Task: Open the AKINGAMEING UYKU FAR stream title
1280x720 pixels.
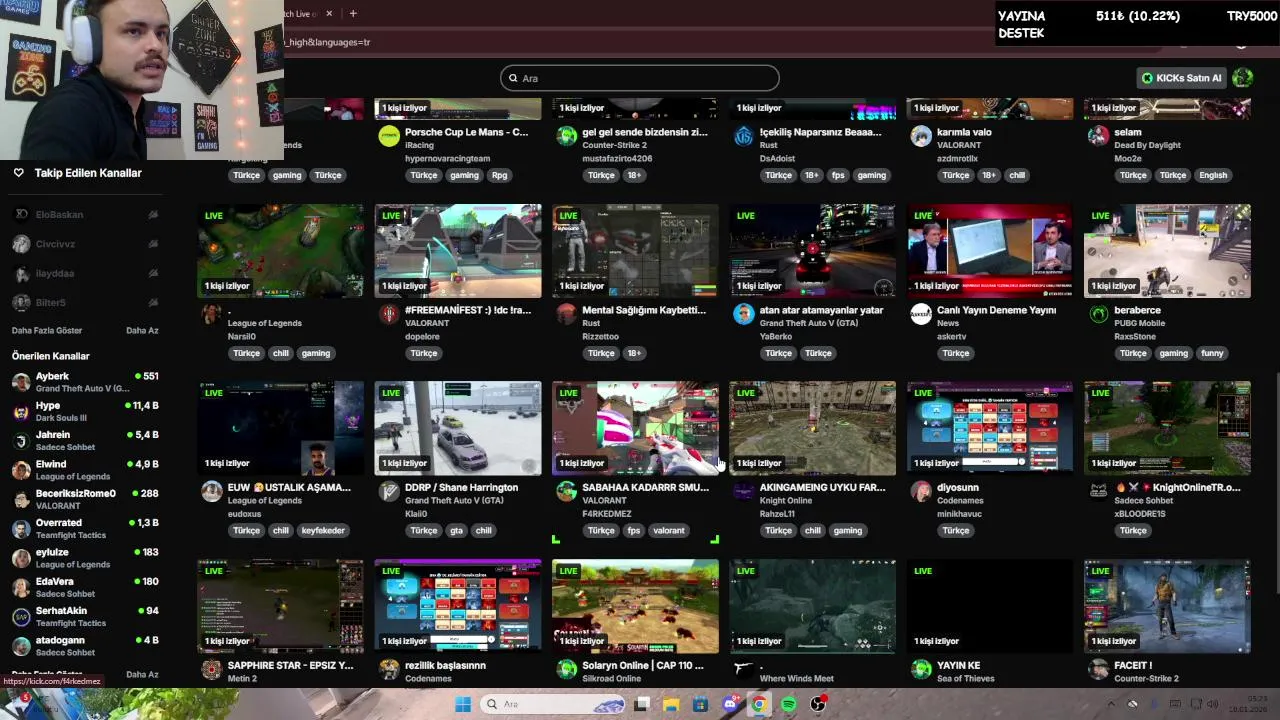Action: click(822, 487)
